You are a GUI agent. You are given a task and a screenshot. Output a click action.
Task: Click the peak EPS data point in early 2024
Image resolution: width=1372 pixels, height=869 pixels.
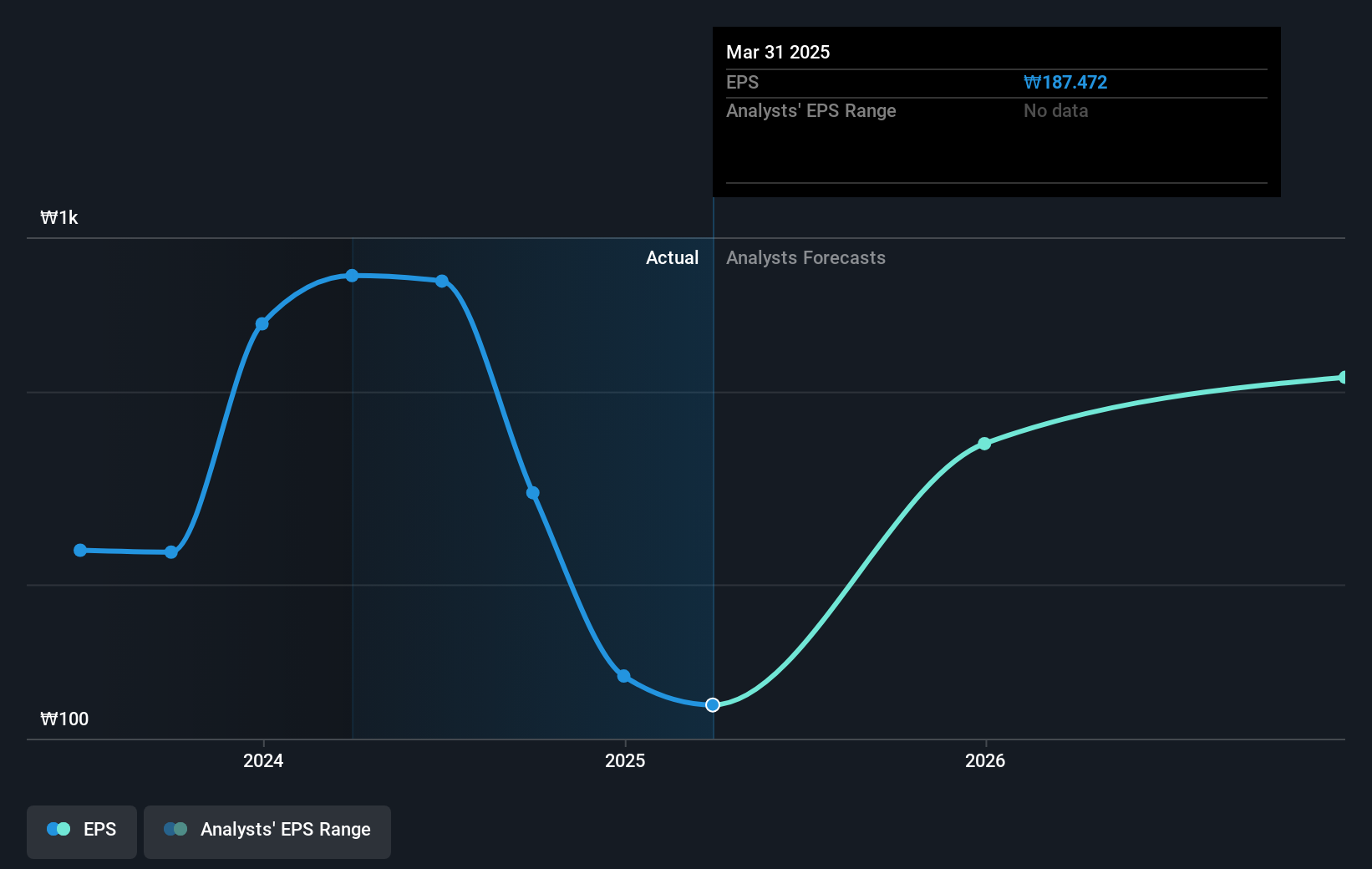click(353, 276)
